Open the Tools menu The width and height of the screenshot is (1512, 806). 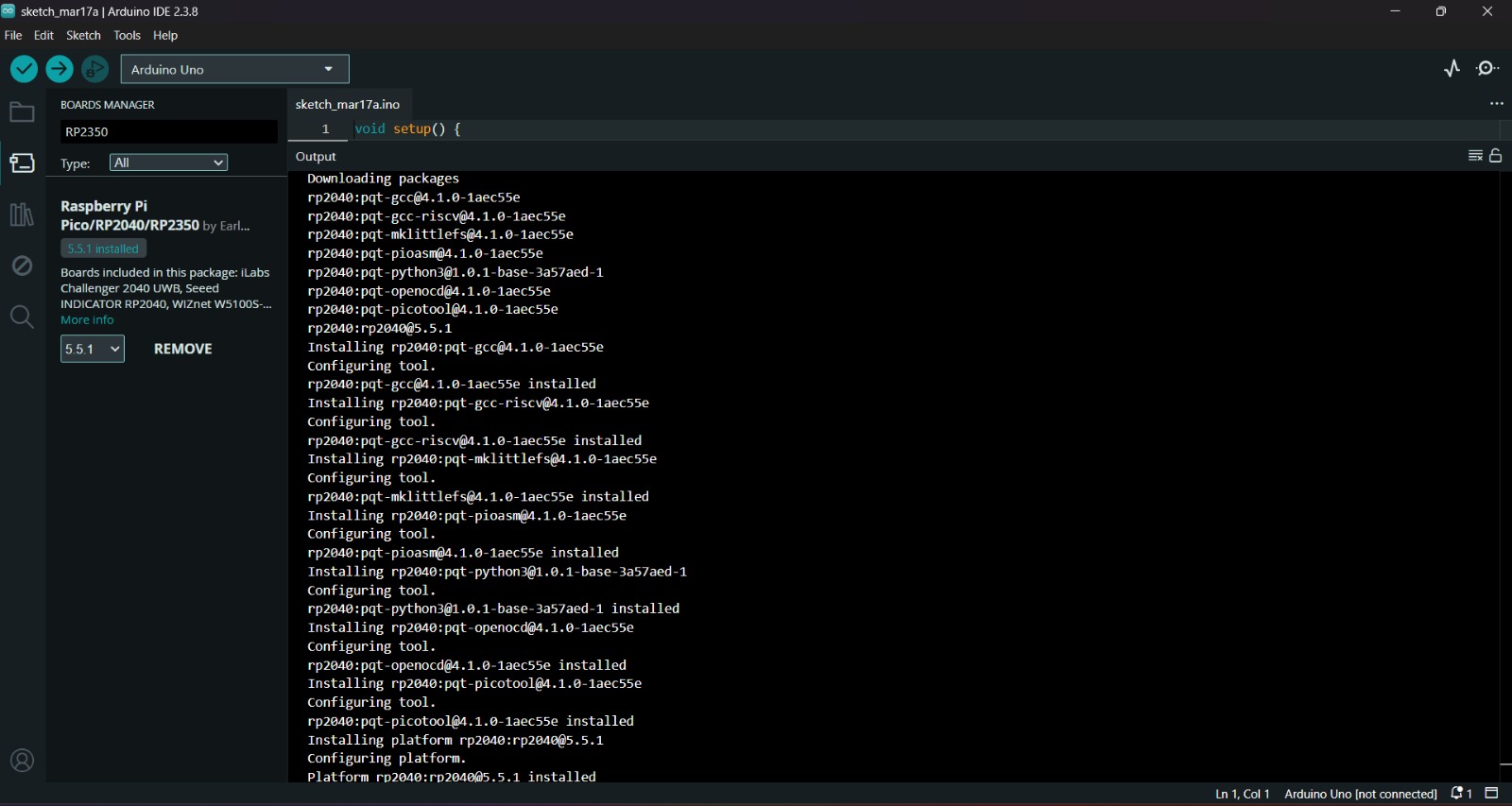pyautogui.click(x=128, y=35)
